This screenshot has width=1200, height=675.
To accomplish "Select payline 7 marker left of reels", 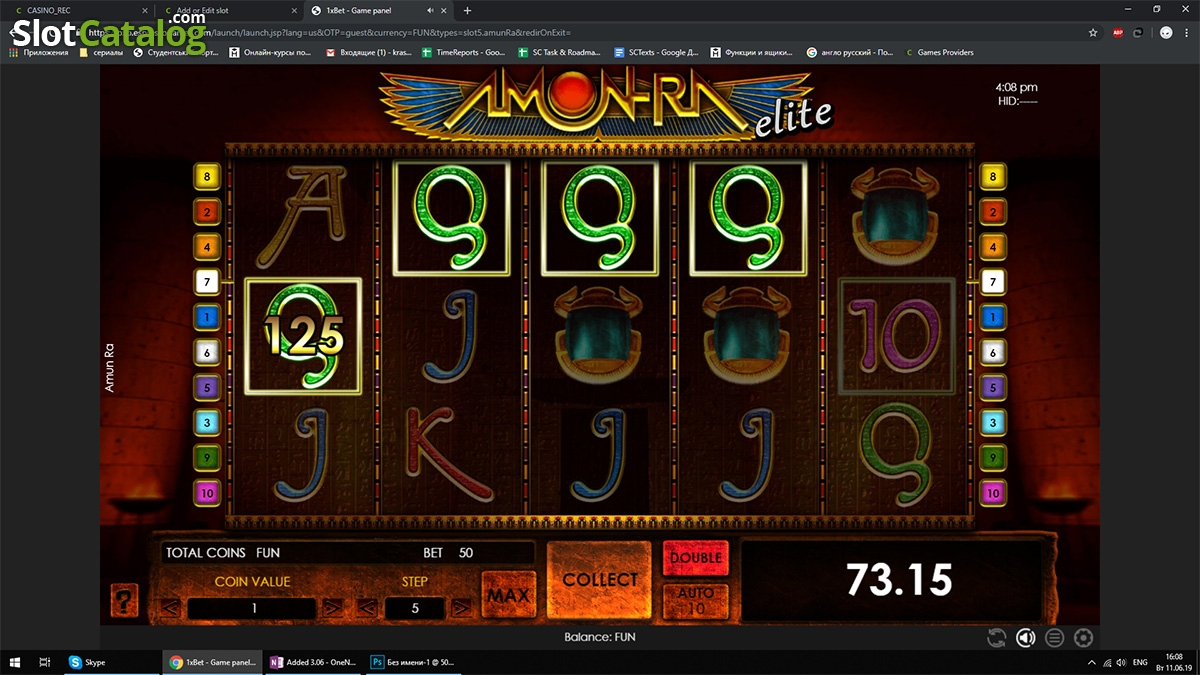I will (207, 284).
